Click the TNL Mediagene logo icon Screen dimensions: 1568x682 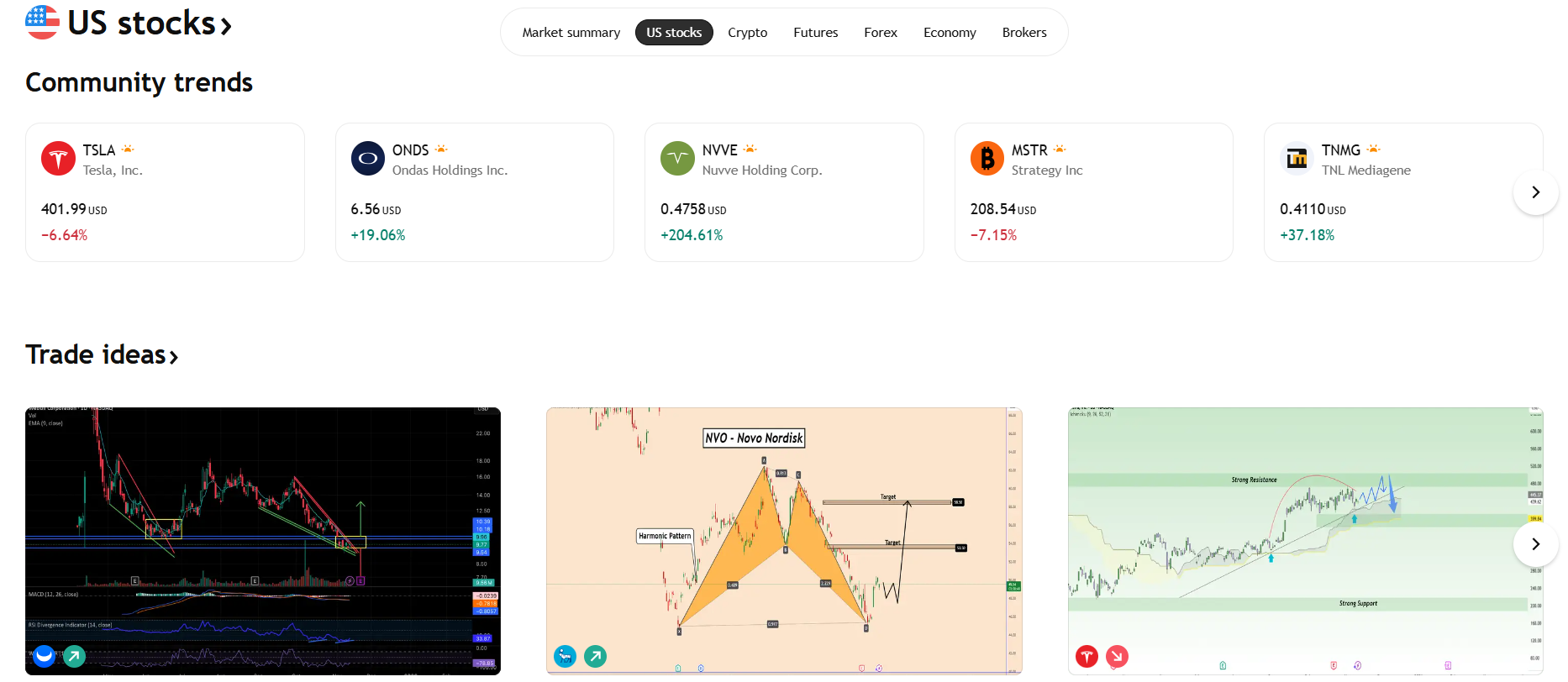[1297, 159]
